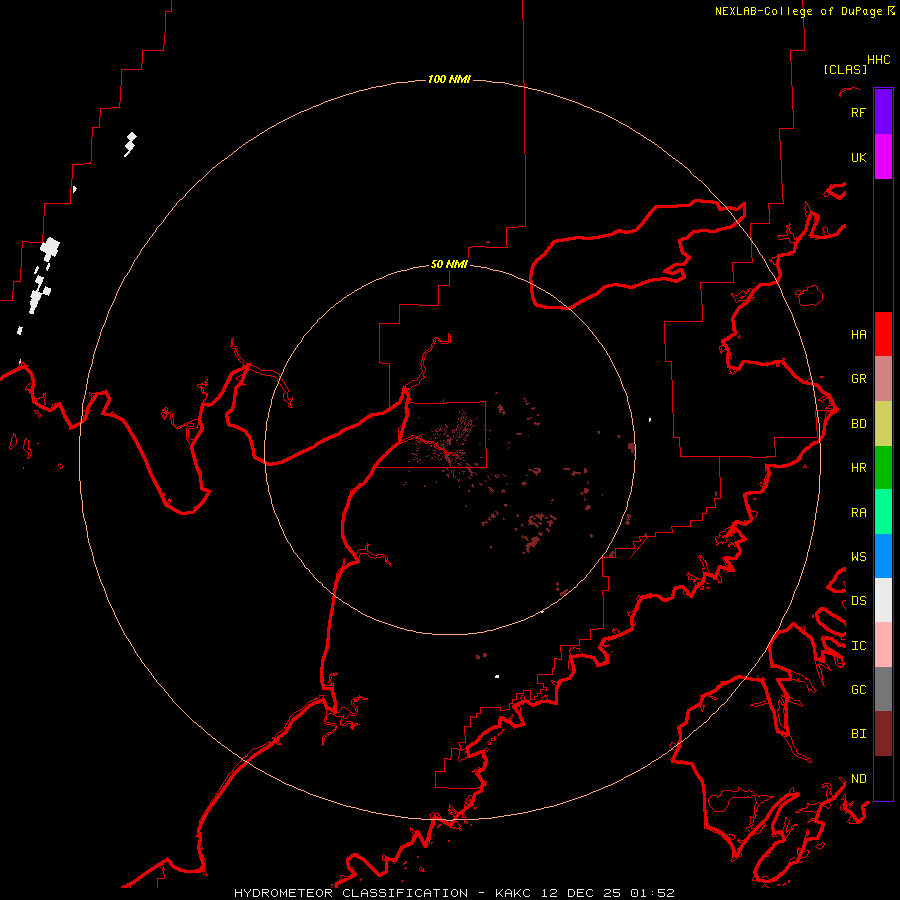The height and width of the screenshot is (900, 900).
Task: Click the HHC product code label
Action: tap(879, 60)
